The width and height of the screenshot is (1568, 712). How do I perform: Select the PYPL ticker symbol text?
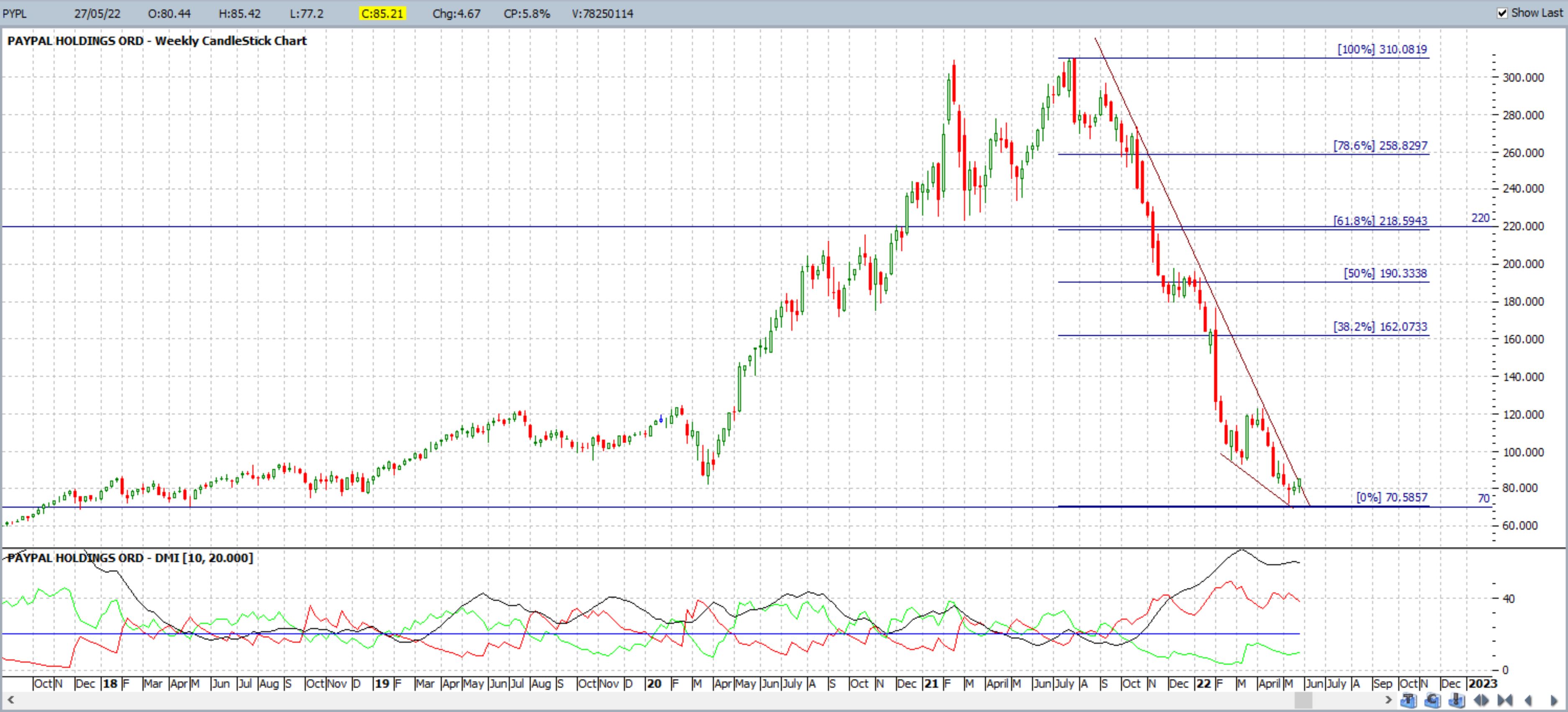15,13
